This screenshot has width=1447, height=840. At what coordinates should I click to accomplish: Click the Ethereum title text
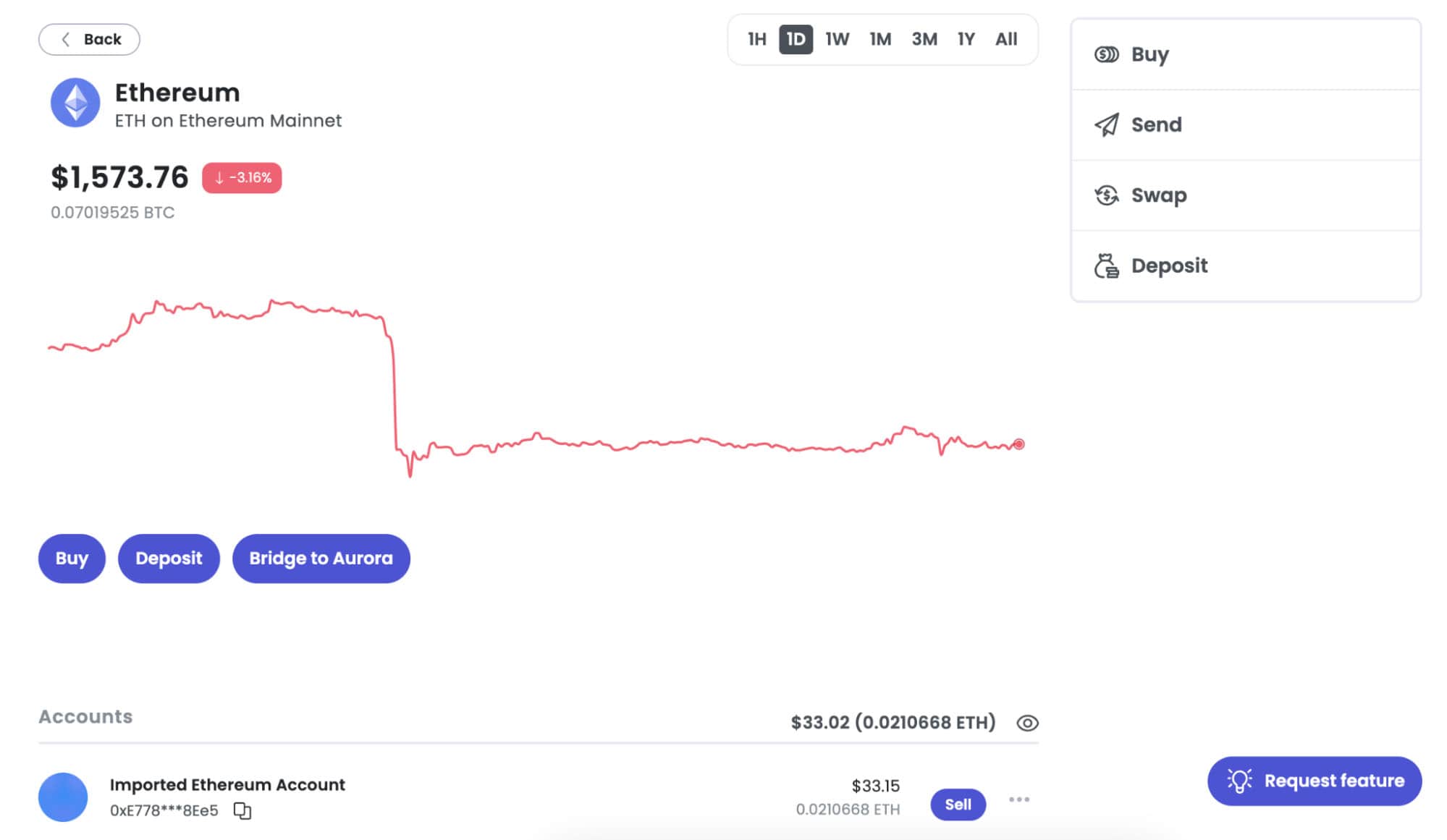tap(177, 93)
